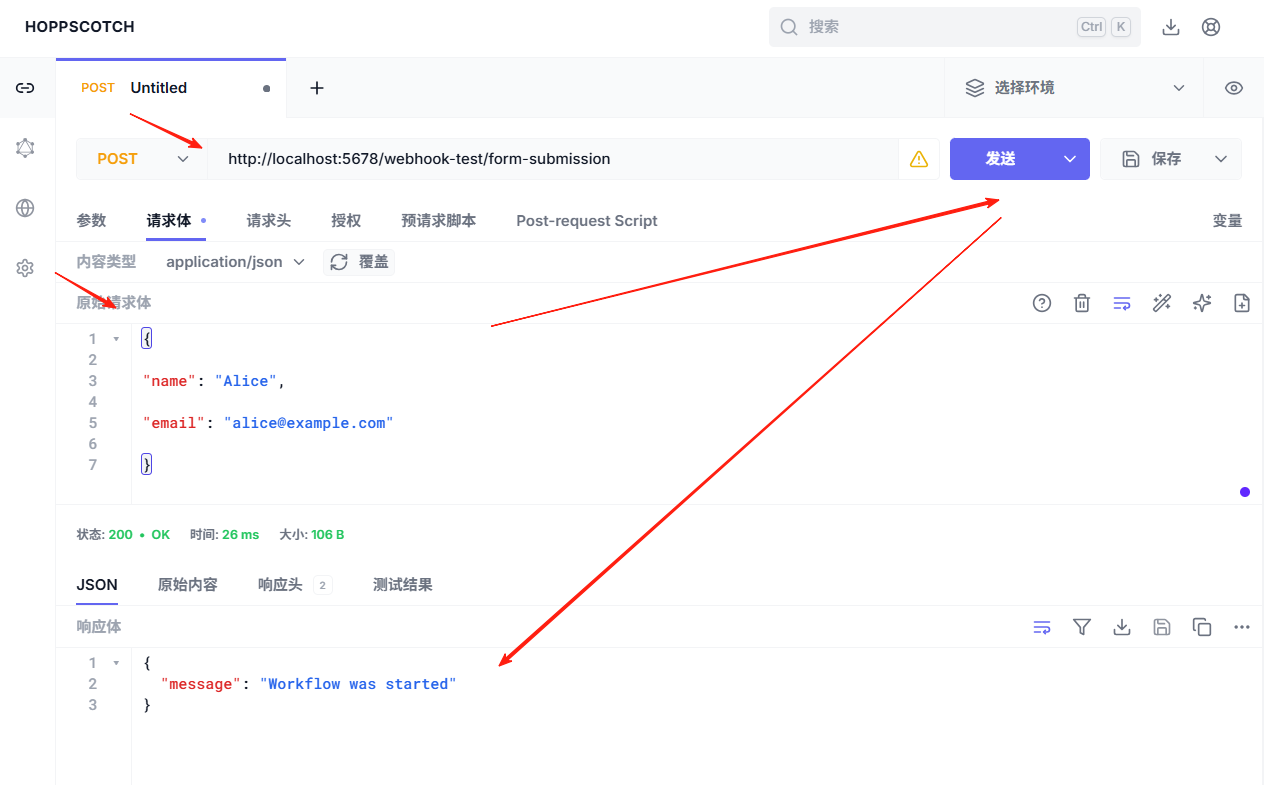
Task: Switch to the 请求头 headers tab
Action: point(269,221)
